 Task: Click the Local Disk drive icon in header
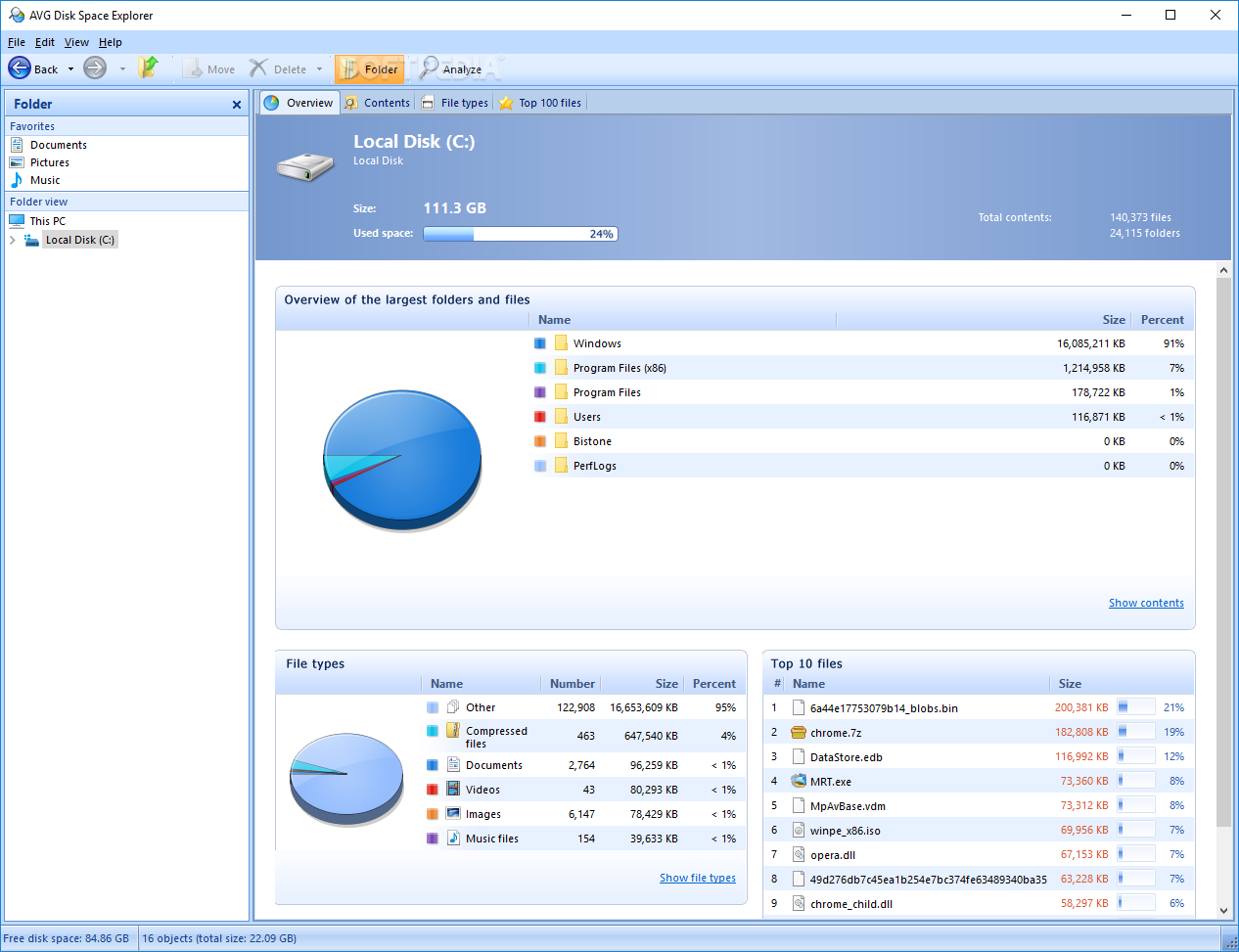[305, 167]
